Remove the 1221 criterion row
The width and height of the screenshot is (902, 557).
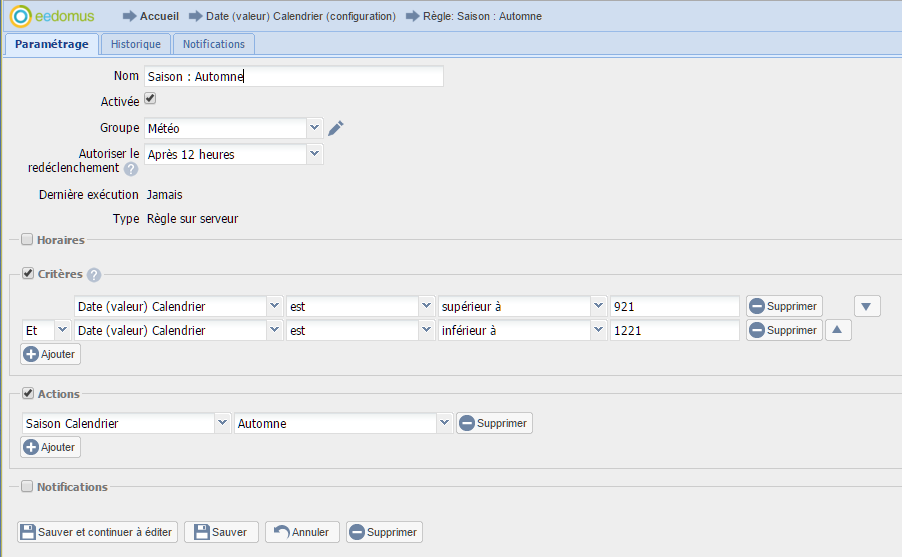tap(784, 330)
